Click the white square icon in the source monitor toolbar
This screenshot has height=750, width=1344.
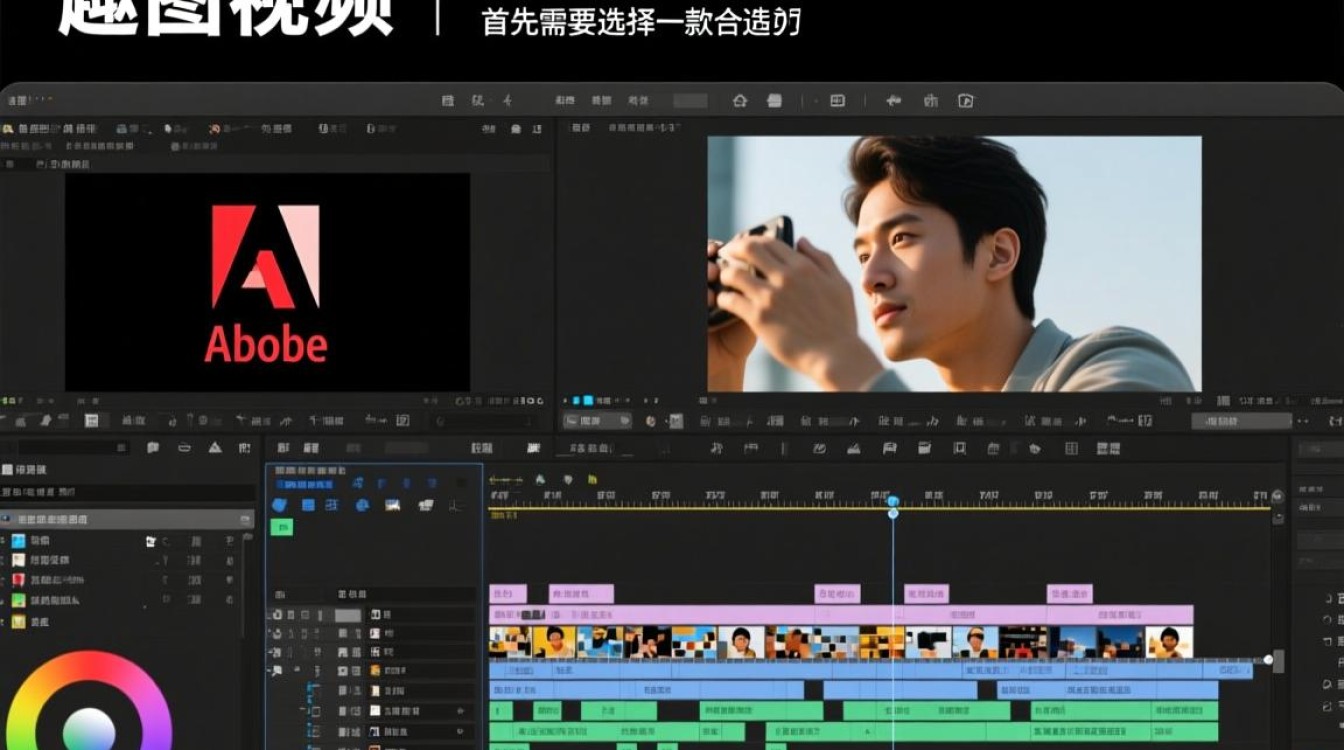coord(91,421)
